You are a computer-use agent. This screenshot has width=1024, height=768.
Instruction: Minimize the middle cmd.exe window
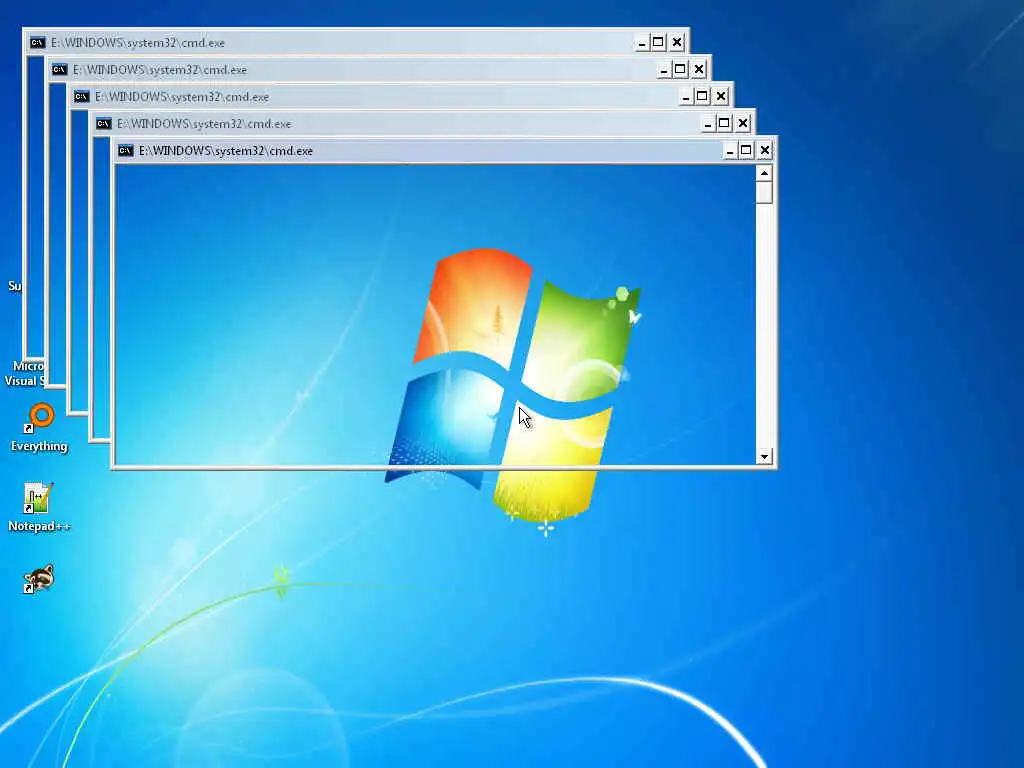[686, 97]
